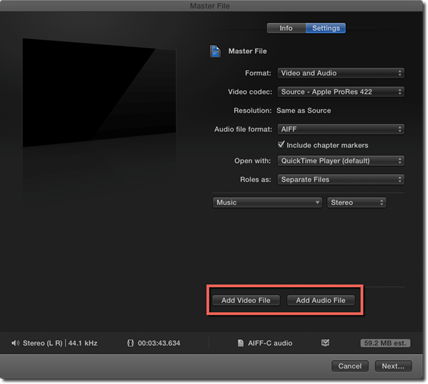Click the Master File window title
The height and width of the screenshot is (384, 428).
click(210, 6)
